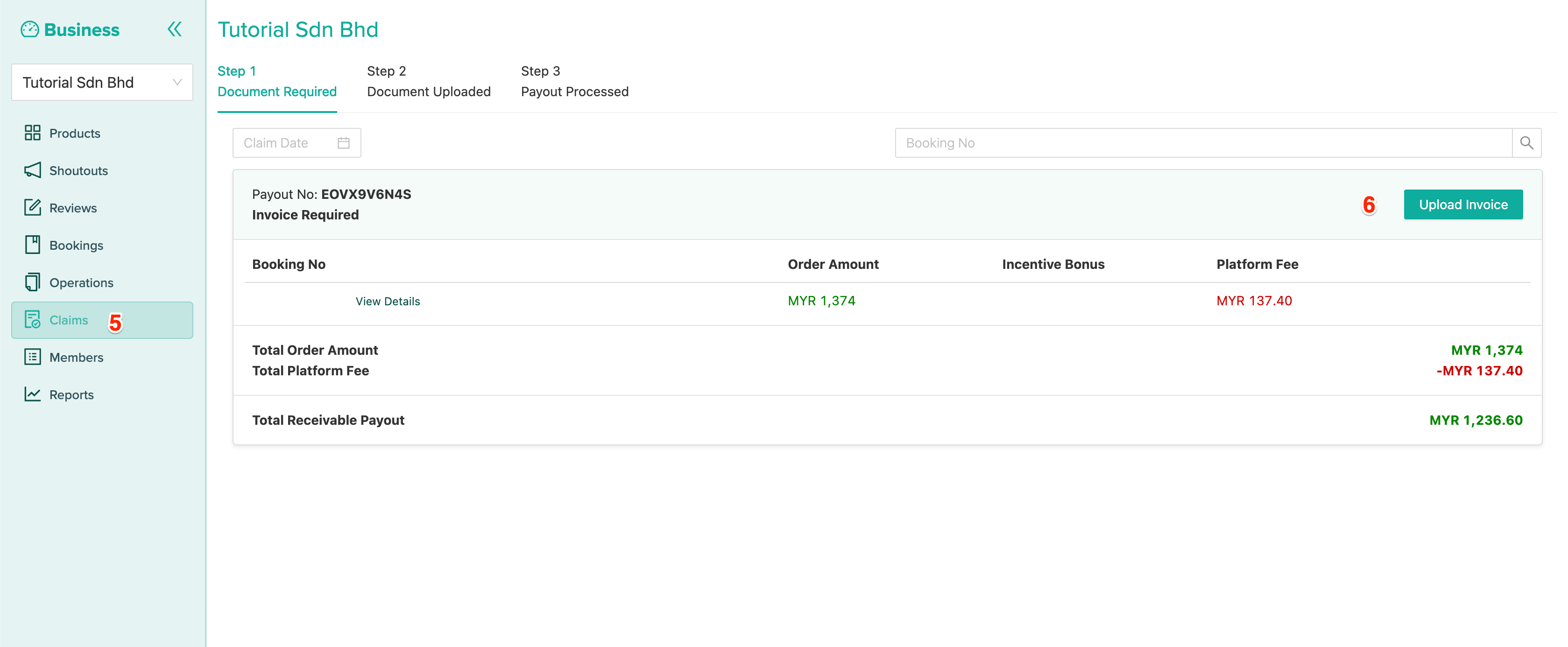Switch to Step 3 Payout Processed tab
The width and height of the screenshot is (1568, 647).
pyautogui.click(x=574, y=82)
